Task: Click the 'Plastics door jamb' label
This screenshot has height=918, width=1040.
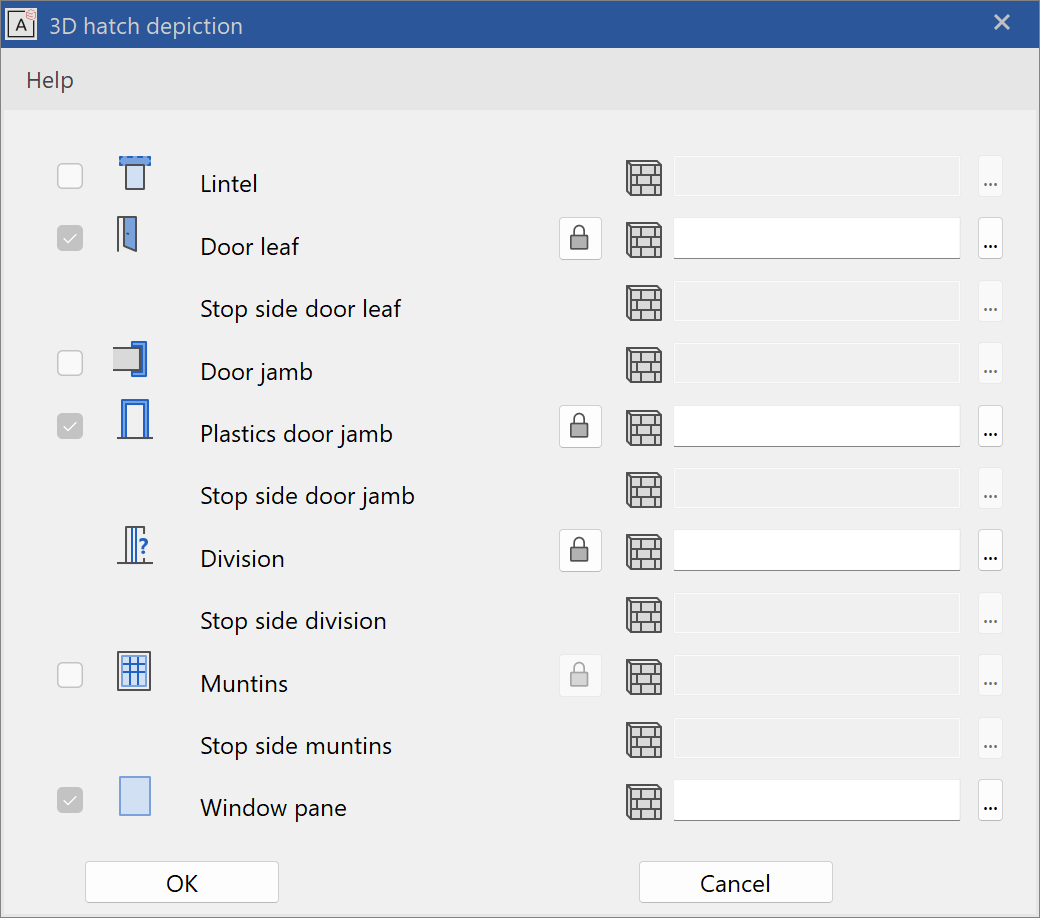Action: [296, 434]
